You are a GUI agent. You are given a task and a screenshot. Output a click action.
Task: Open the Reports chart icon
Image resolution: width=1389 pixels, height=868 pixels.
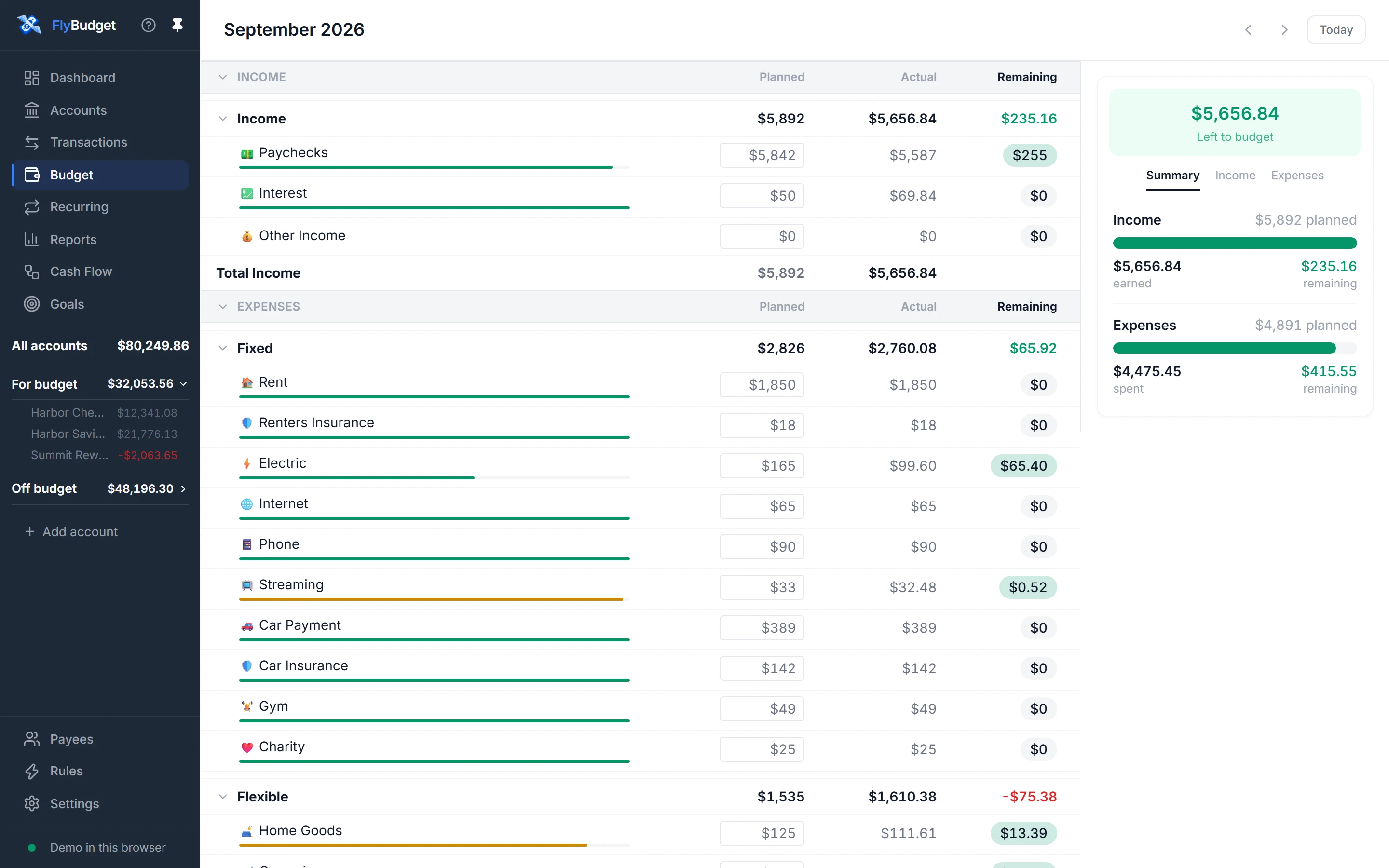(31, 239)
